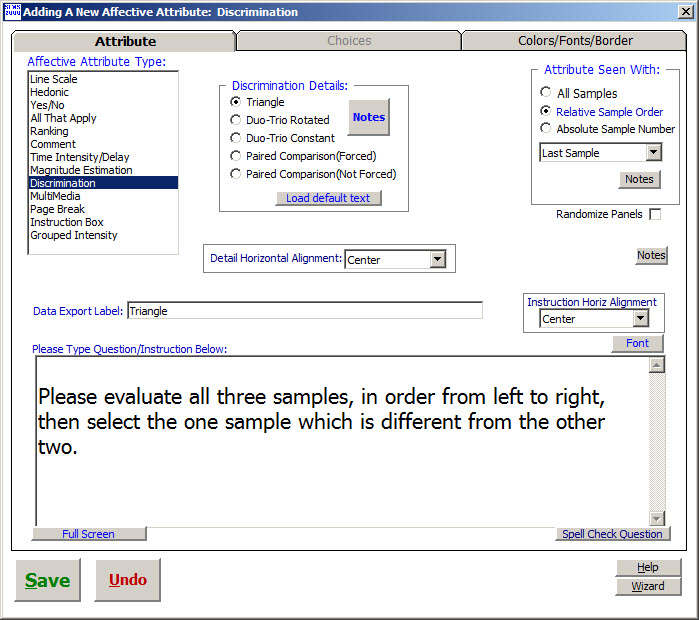
Task: Open the Last Sample dropdown
Action: point(653,153)
